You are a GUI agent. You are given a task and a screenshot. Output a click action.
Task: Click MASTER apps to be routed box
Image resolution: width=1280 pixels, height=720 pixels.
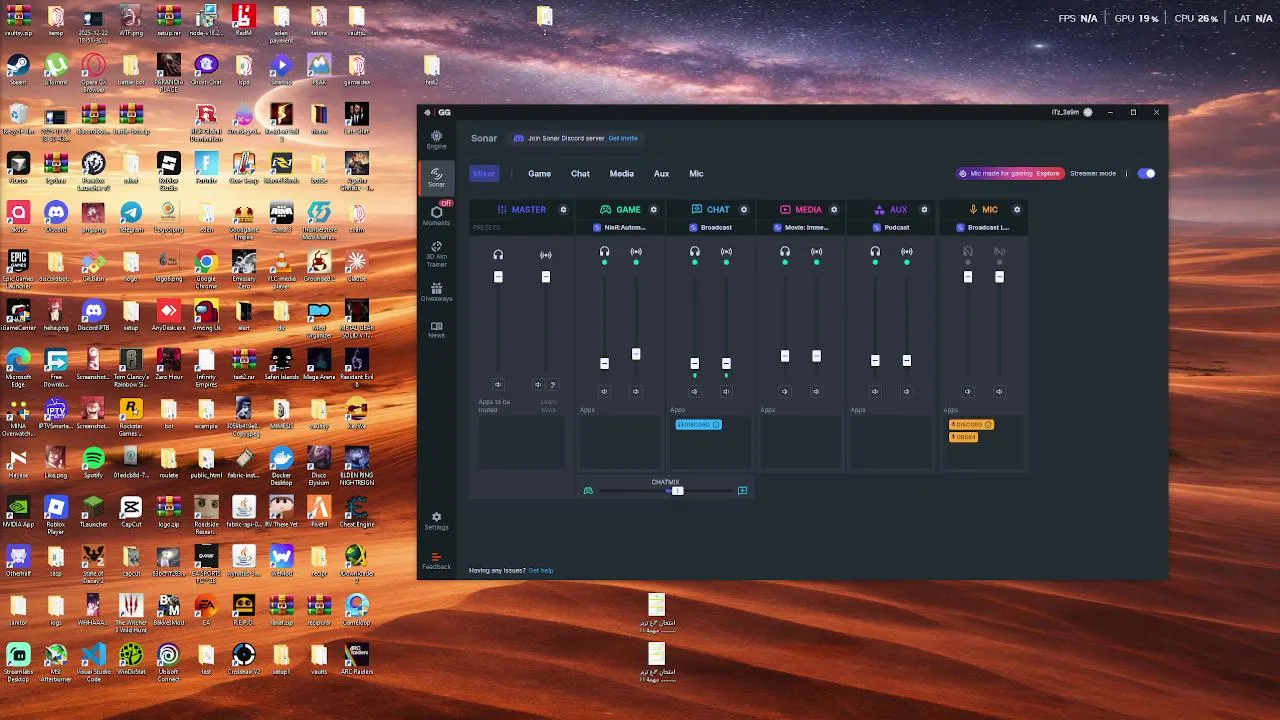click(x=521, y=442)
